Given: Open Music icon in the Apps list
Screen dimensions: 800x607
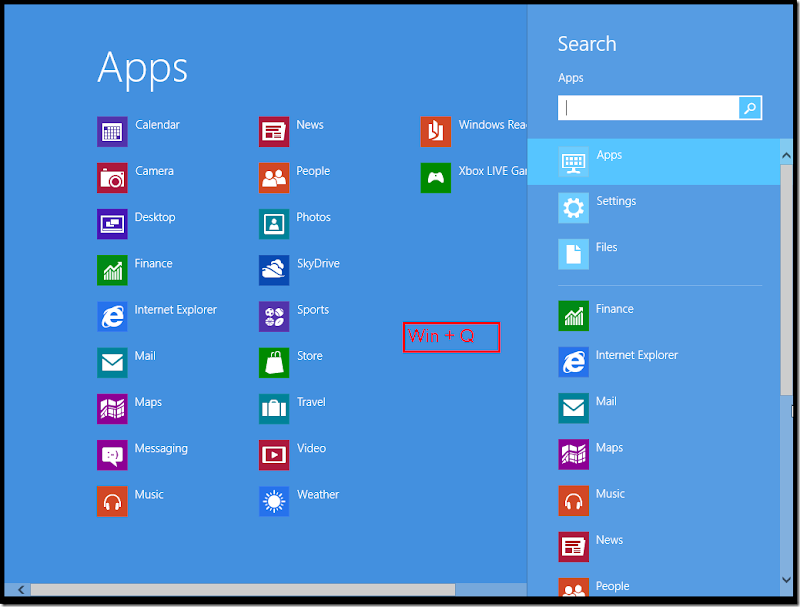Looking at the screenshot, I should coord(112,501).
